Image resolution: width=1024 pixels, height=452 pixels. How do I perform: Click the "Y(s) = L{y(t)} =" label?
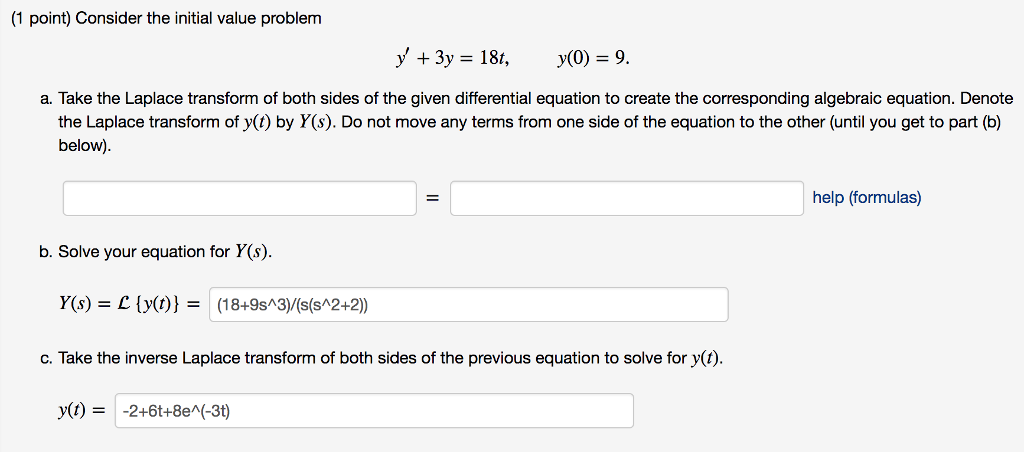pyautogui.click(x=128, y=305)
